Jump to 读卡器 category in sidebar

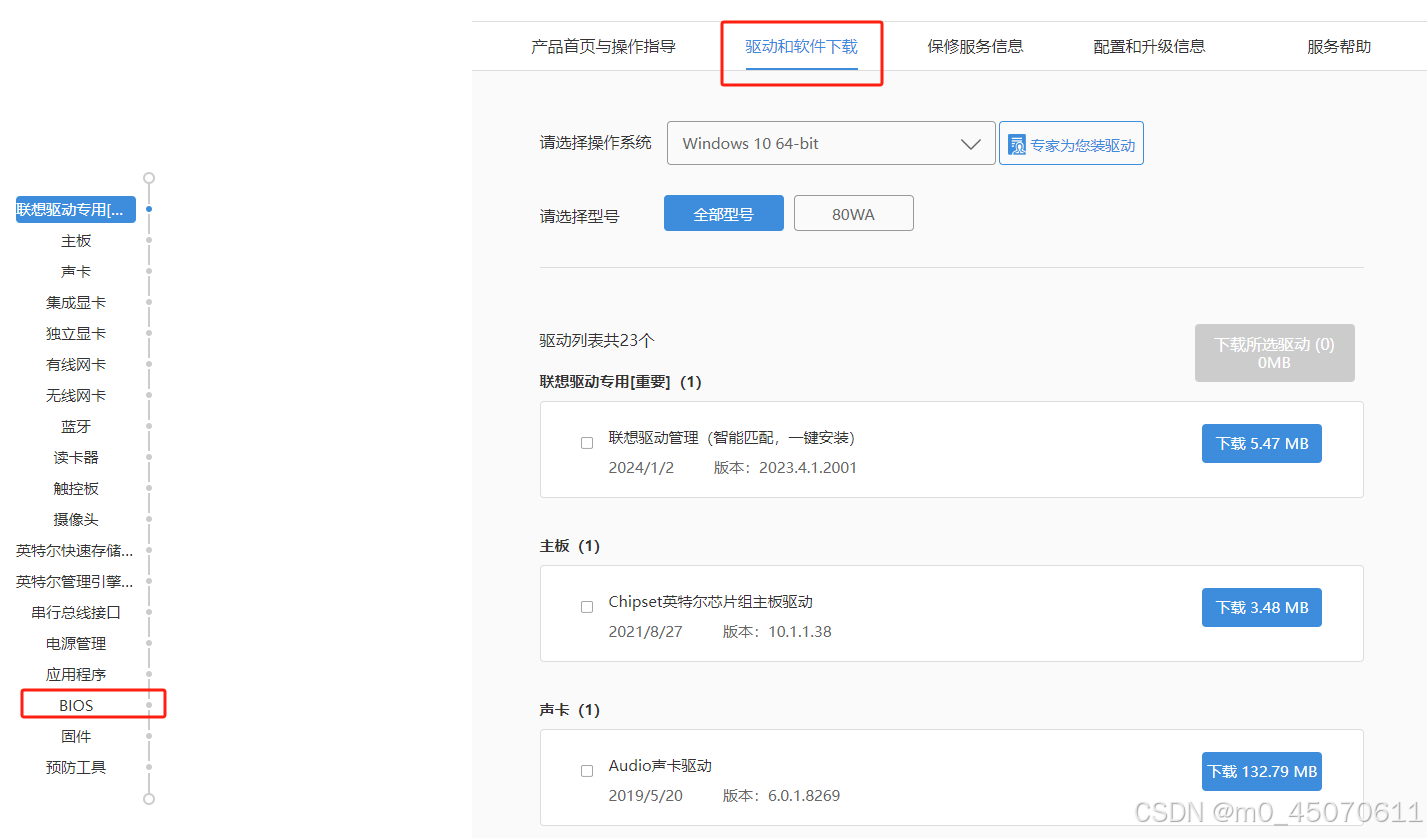coord(76,458)
